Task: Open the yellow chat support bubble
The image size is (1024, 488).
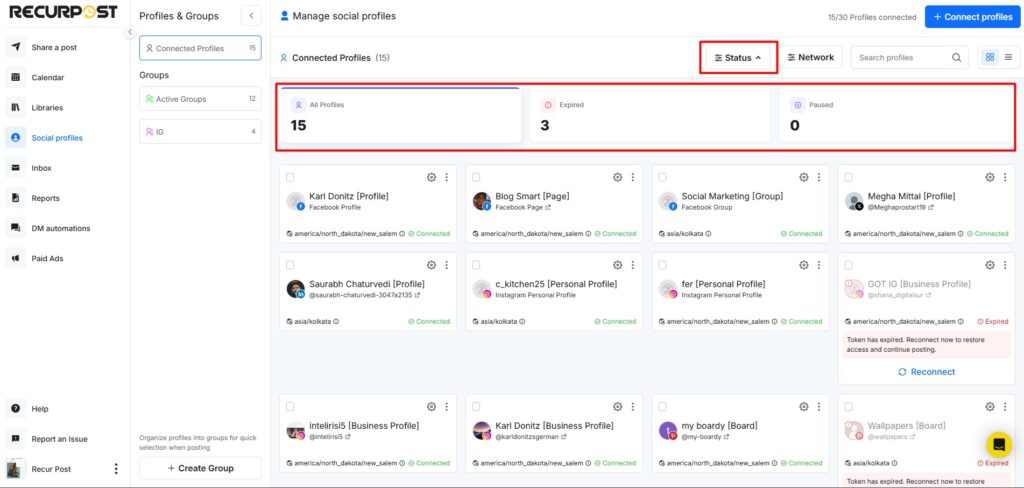Action: point(999,445)
